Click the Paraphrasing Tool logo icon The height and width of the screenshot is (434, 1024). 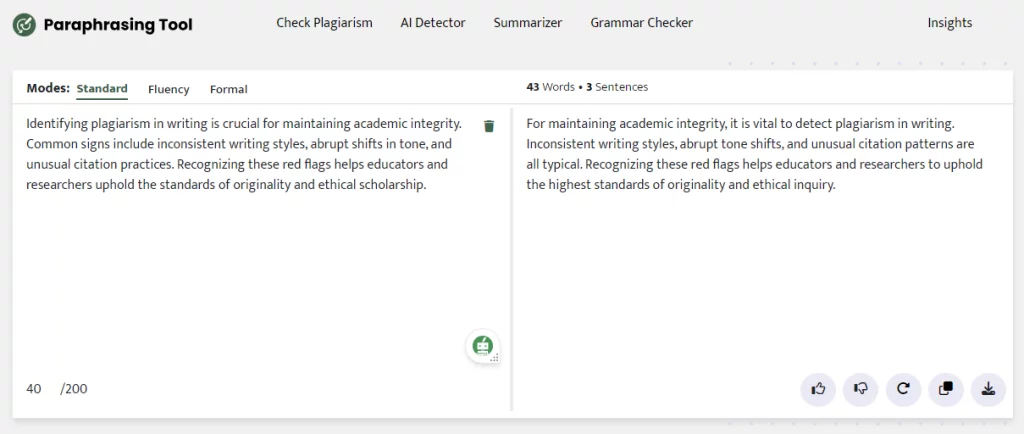pyautogui.click(x=25, y=25)
